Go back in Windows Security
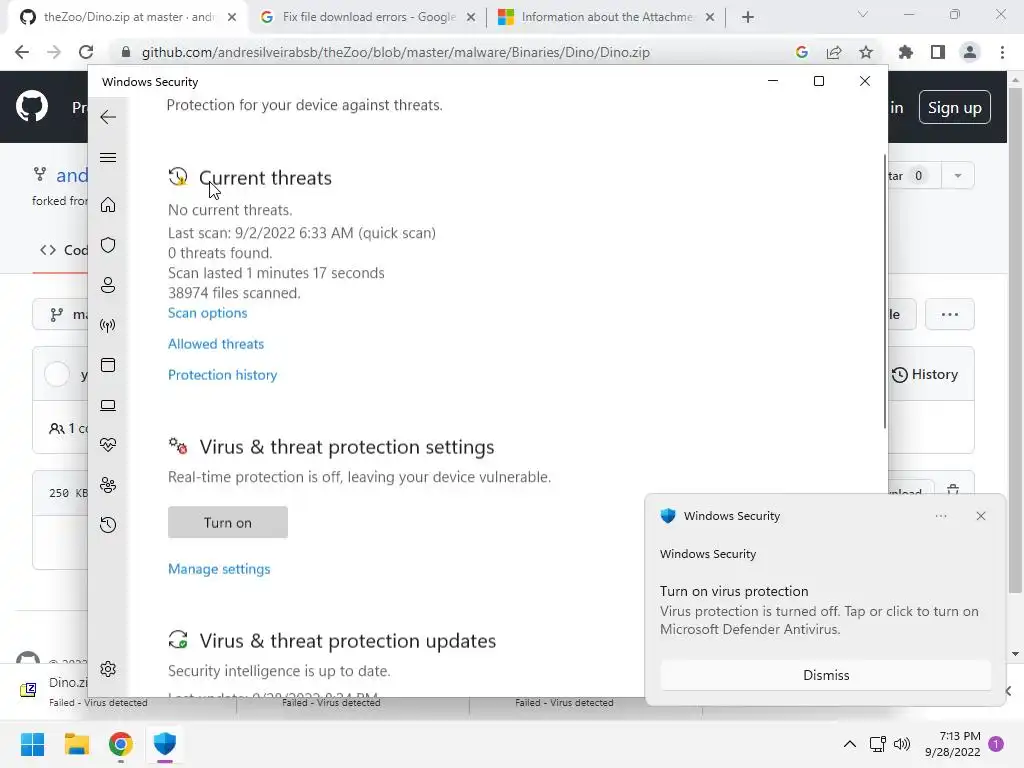This screenshot has width=1024, height=768. (108, 117)
